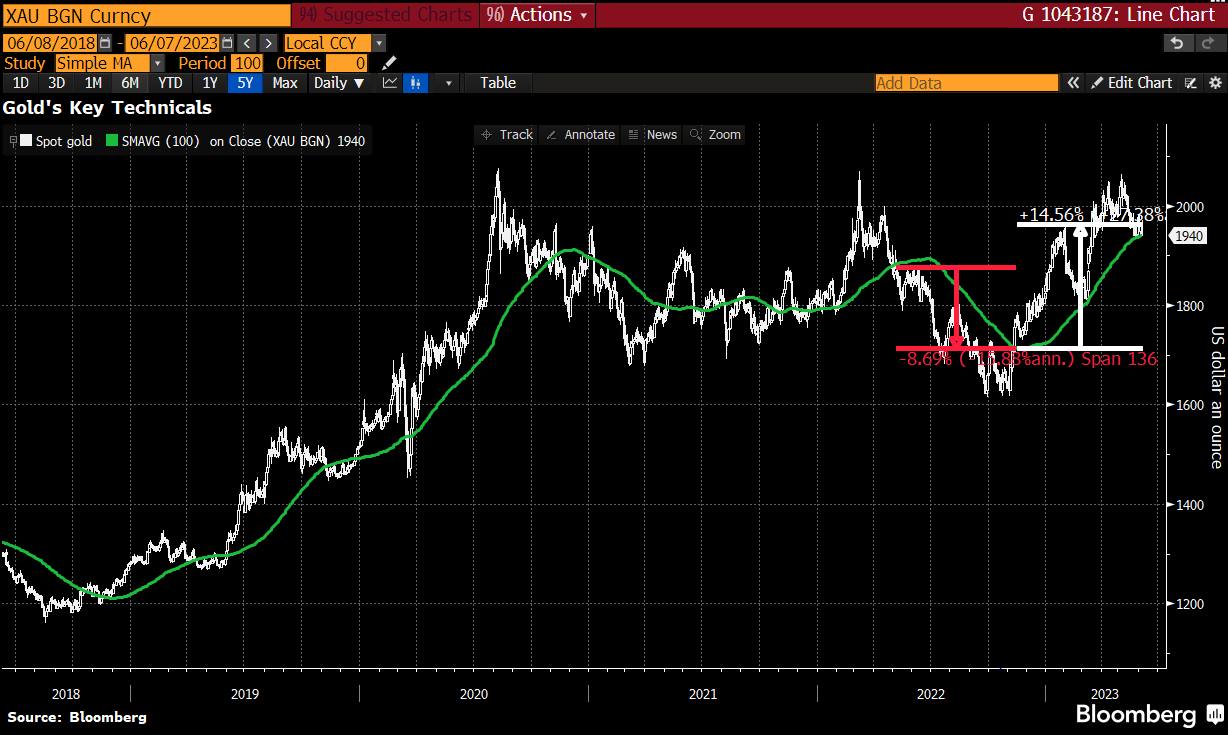Undo the last chart action

(x=1178, y=43)
